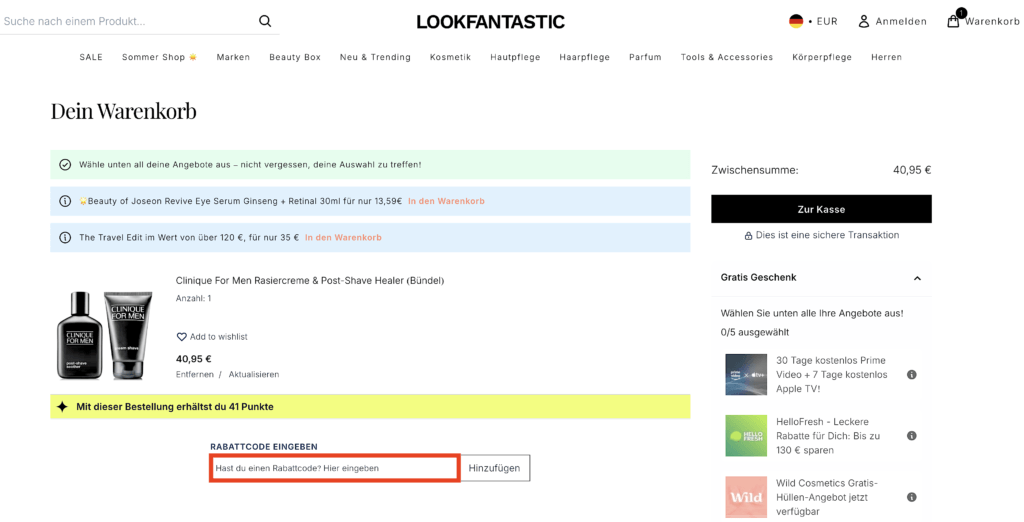The image size is (1024, 522).
Task: Click the 'Anzahl: 1' quantity text
Action: coord(193,299)
